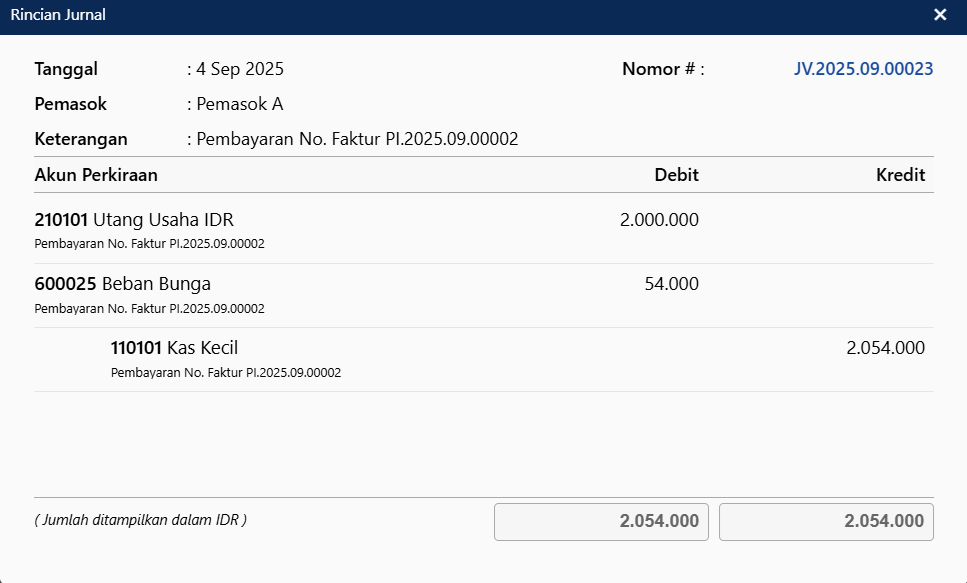
Task: Click the Akun Perkiraan column header
Action: [96, 175]
